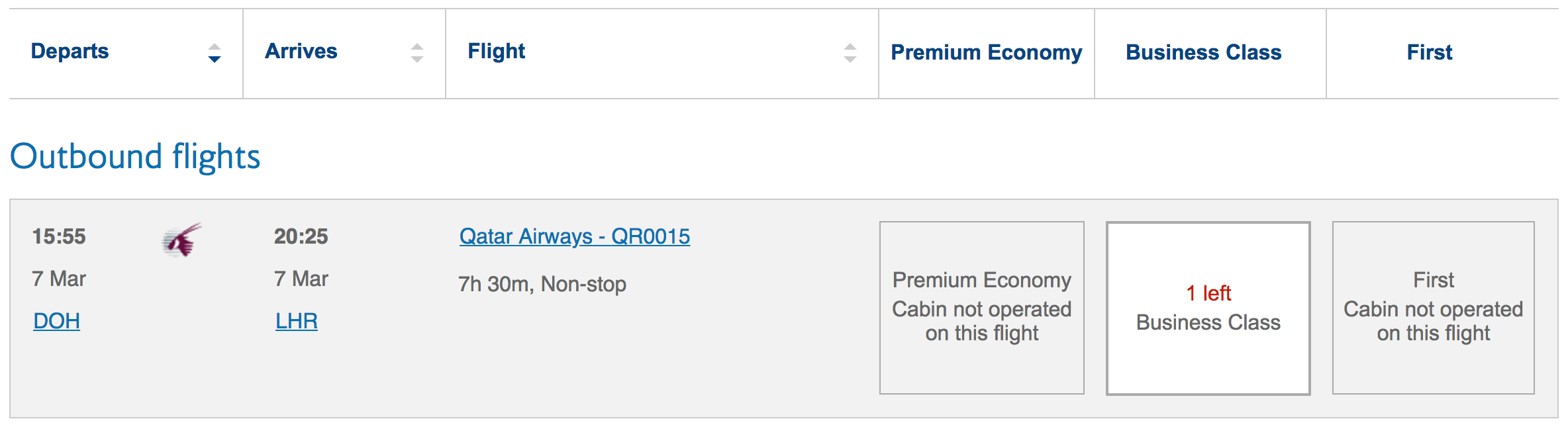The width and height of the screenshot is (1568, 425).
Task: Click the Flight column header label
Action: (x=497, y=51)
